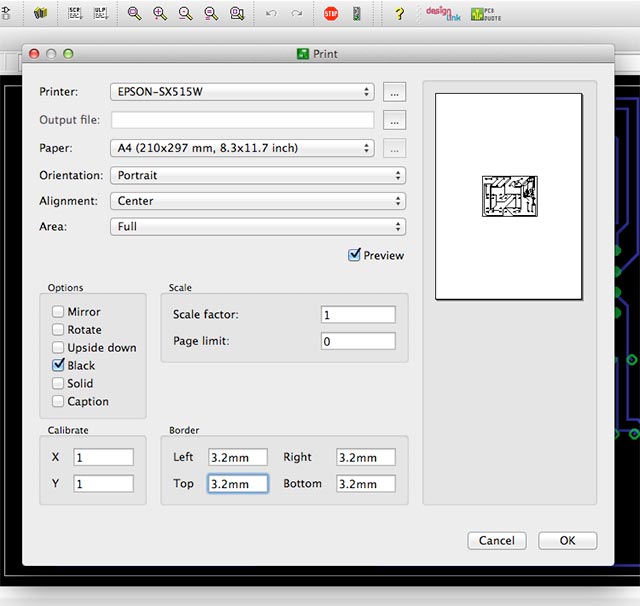Enable the Mirror checkbox
The image size is (640, 606).
coord(59,312)
